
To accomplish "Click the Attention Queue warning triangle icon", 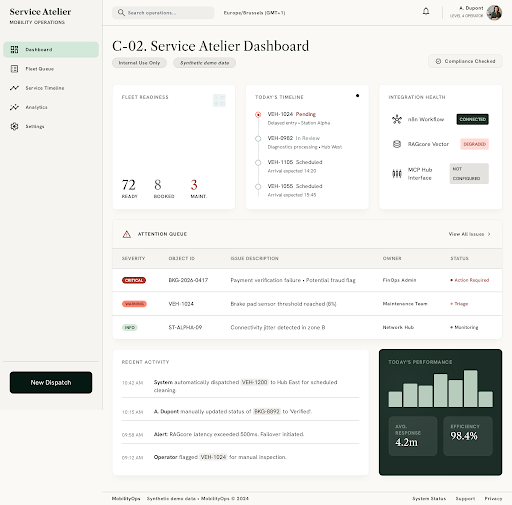I will pyautogui.click(x=127, y=234).
